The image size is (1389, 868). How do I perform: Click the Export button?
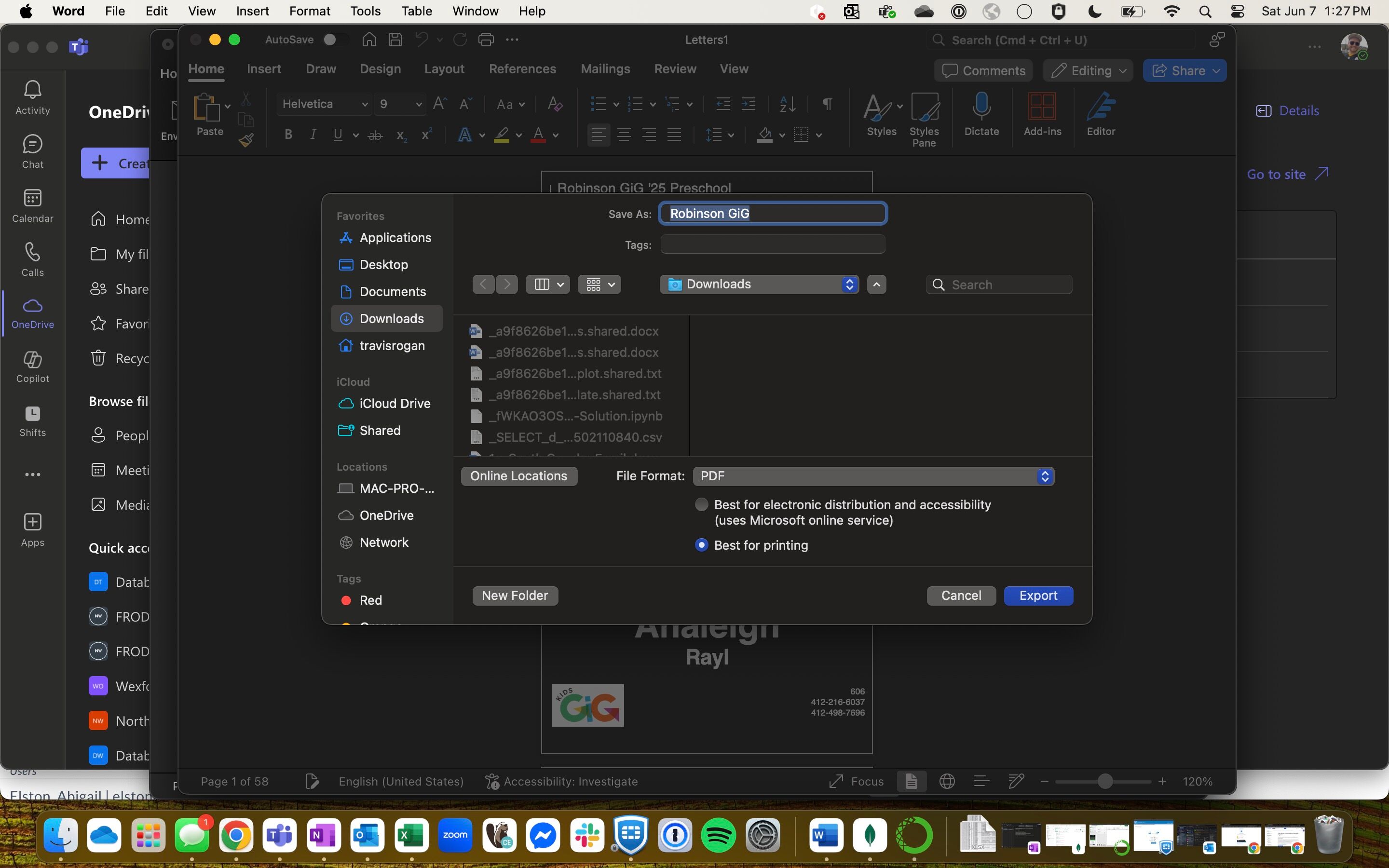coord(1038,596)
